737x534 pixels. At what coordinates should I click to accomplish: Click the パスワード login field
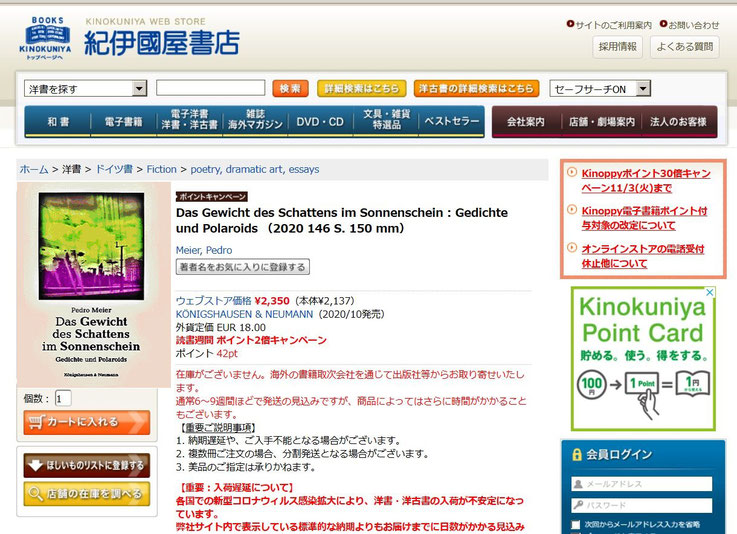click(x=642, y=505)
